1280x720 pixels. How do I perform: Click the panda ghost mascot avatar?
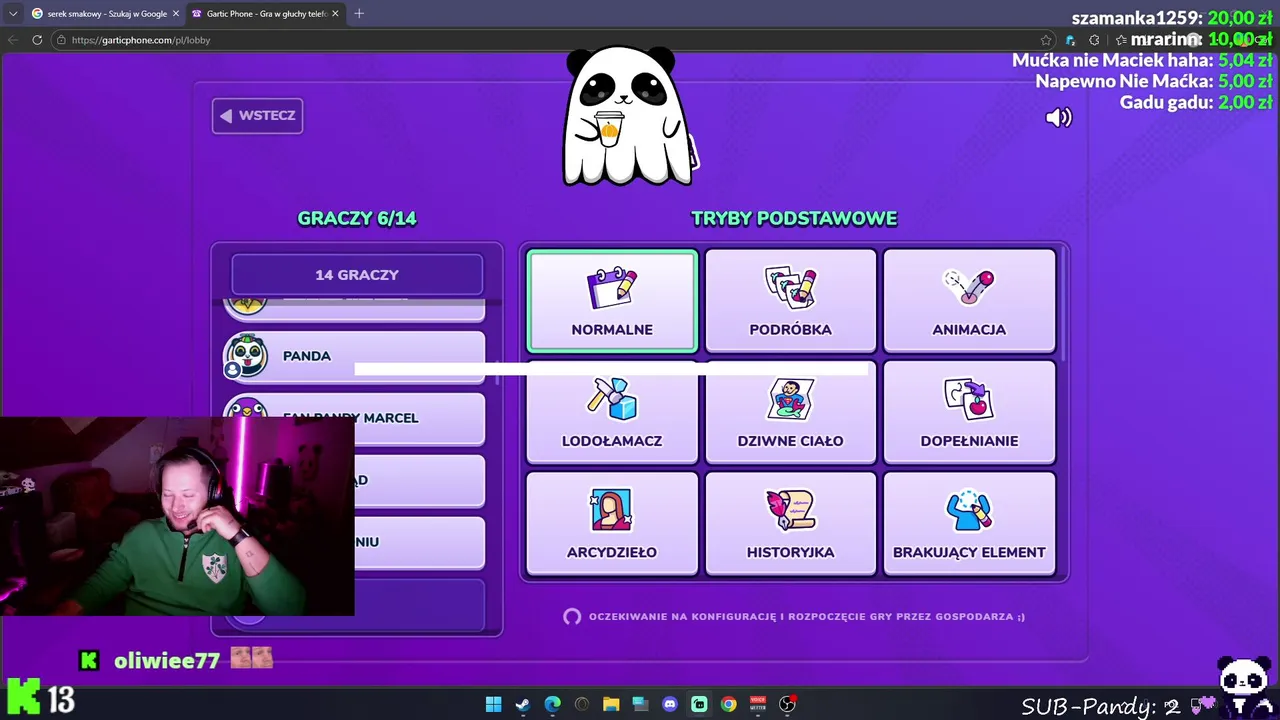tap(627, 115)
